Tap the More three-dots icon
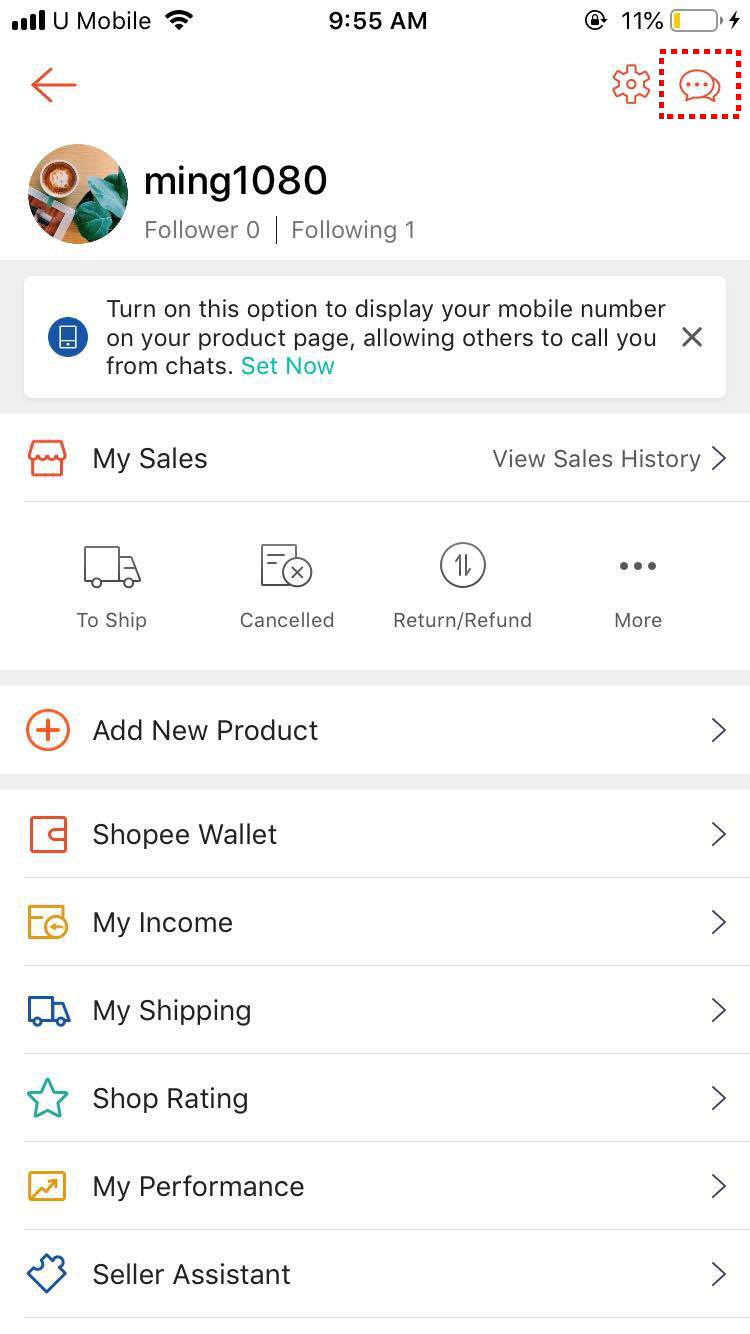 [x=638, y=567]
